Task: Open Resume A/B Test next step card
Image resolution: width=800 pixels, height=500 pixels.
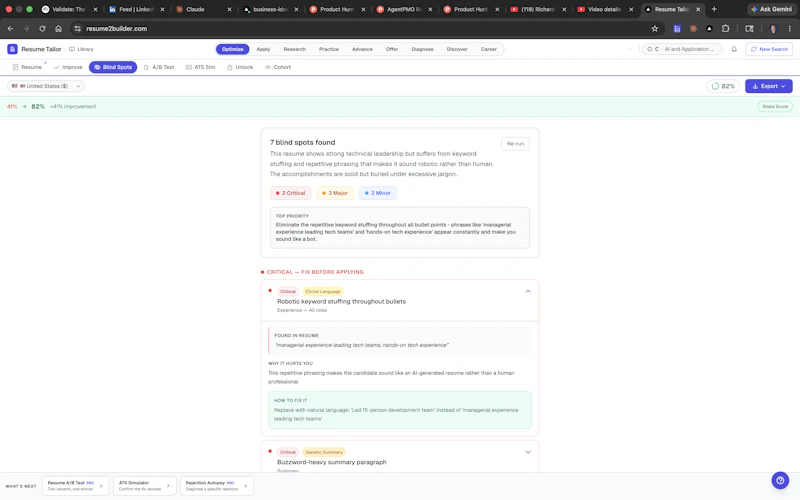Action: click(75, 486)
